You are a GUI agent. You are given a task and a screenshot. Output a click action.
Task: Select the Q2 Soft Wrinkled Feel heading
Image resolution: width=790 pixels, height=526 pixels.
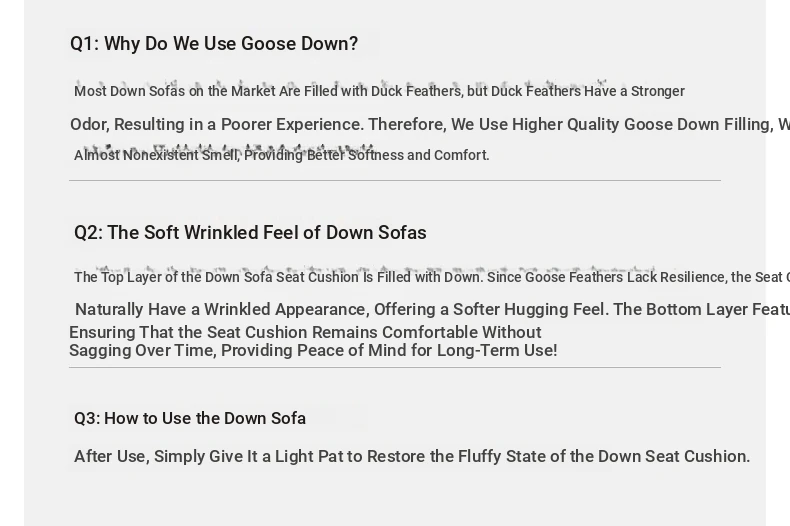[x=250, y=233]
